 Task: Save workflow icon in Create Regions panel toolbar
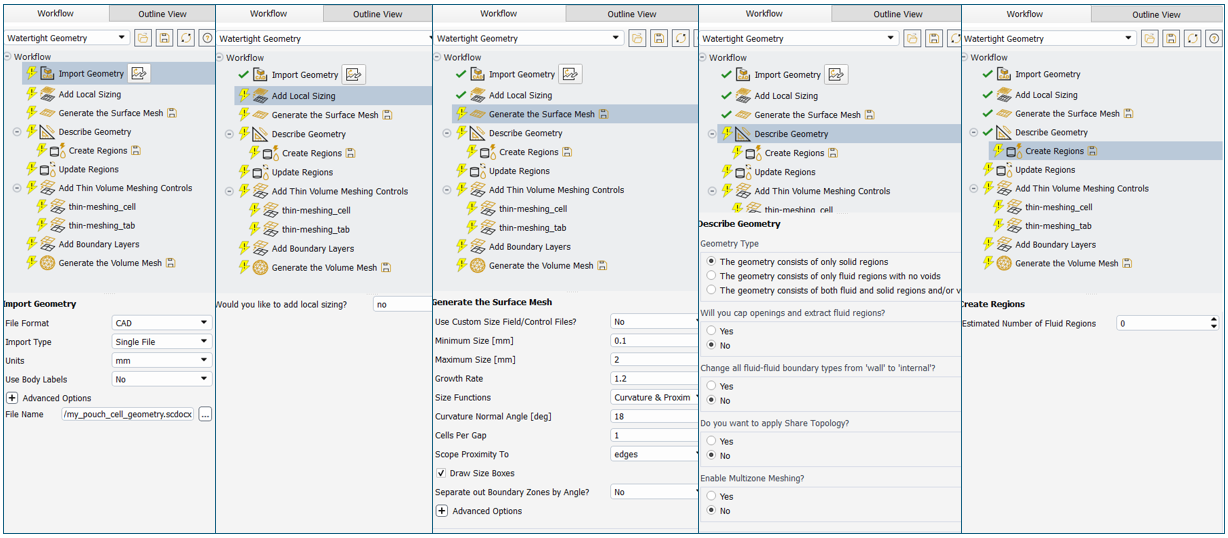[x=1173, y=38]
